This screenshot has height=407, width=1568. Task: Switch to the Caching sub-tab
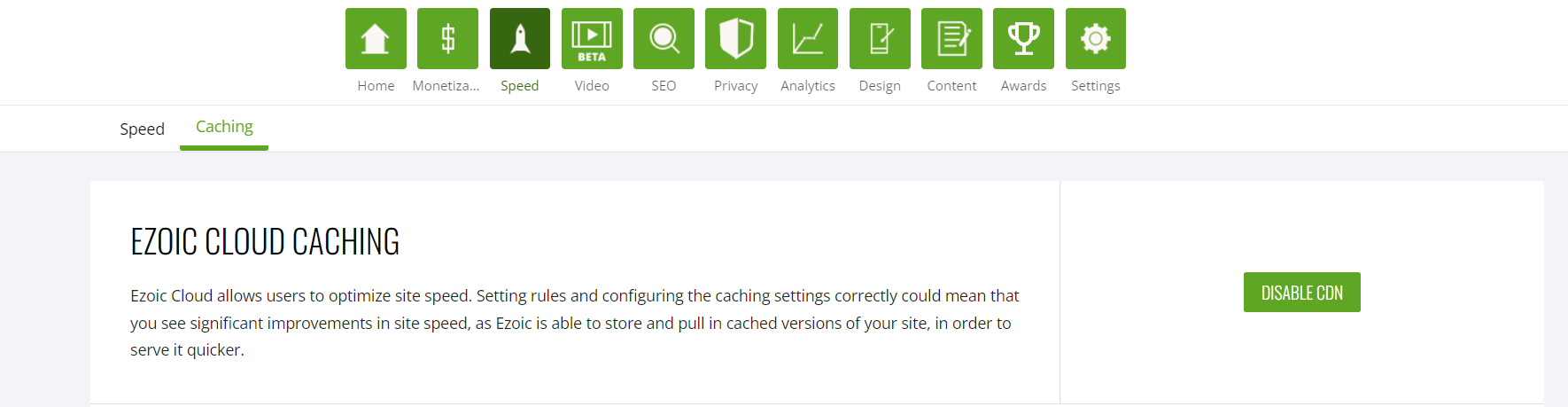(224, 128)
